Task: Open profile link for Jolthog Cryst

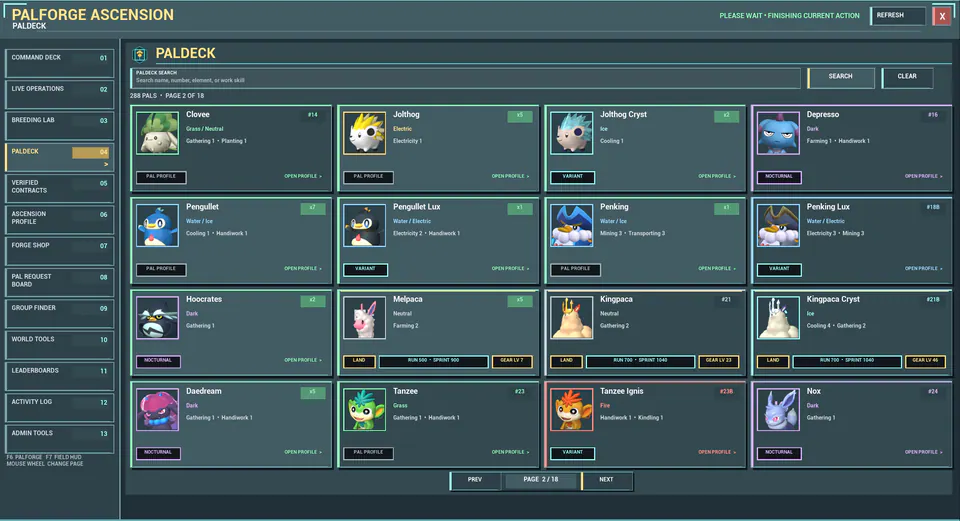Action: tap(717, 176)
